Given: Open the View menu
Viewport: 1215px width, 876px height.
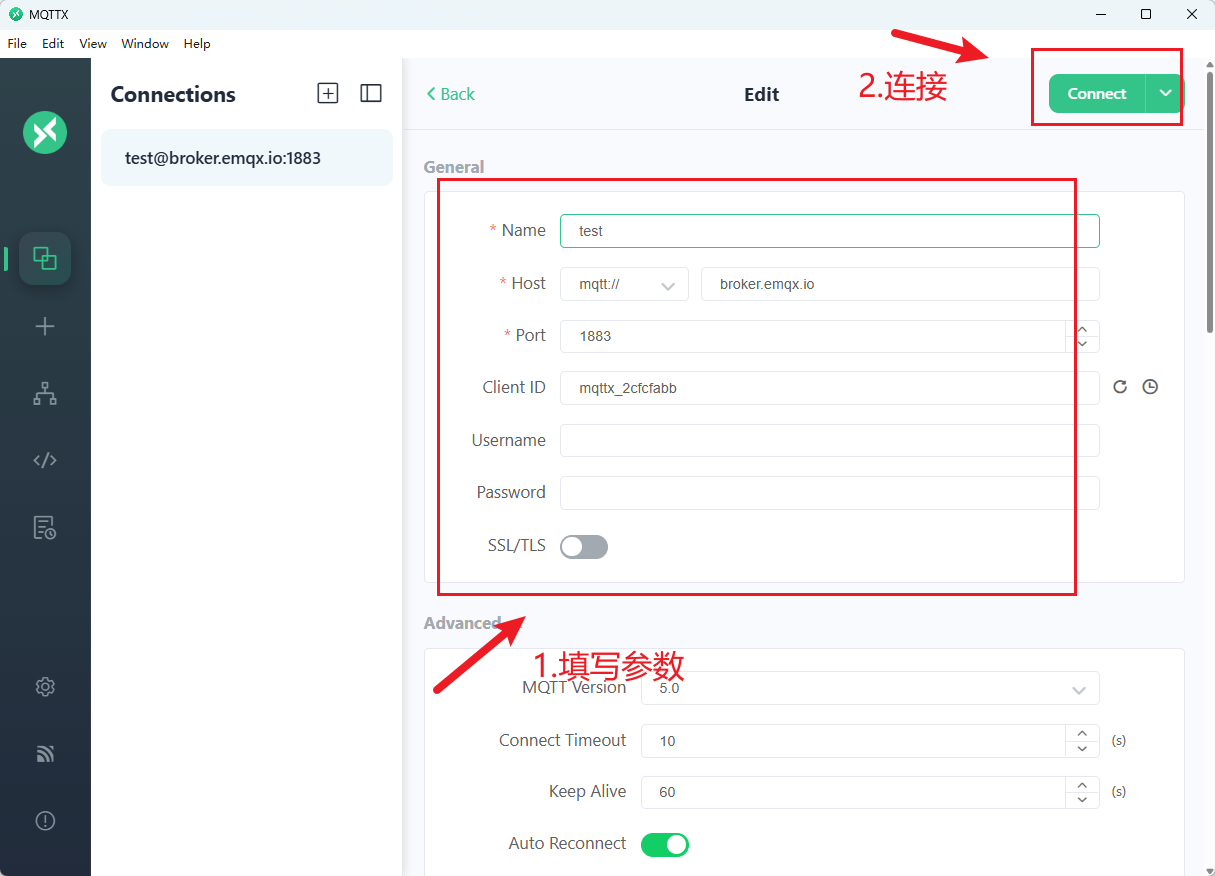Looking at the screenshot, I should click(93, 44).
